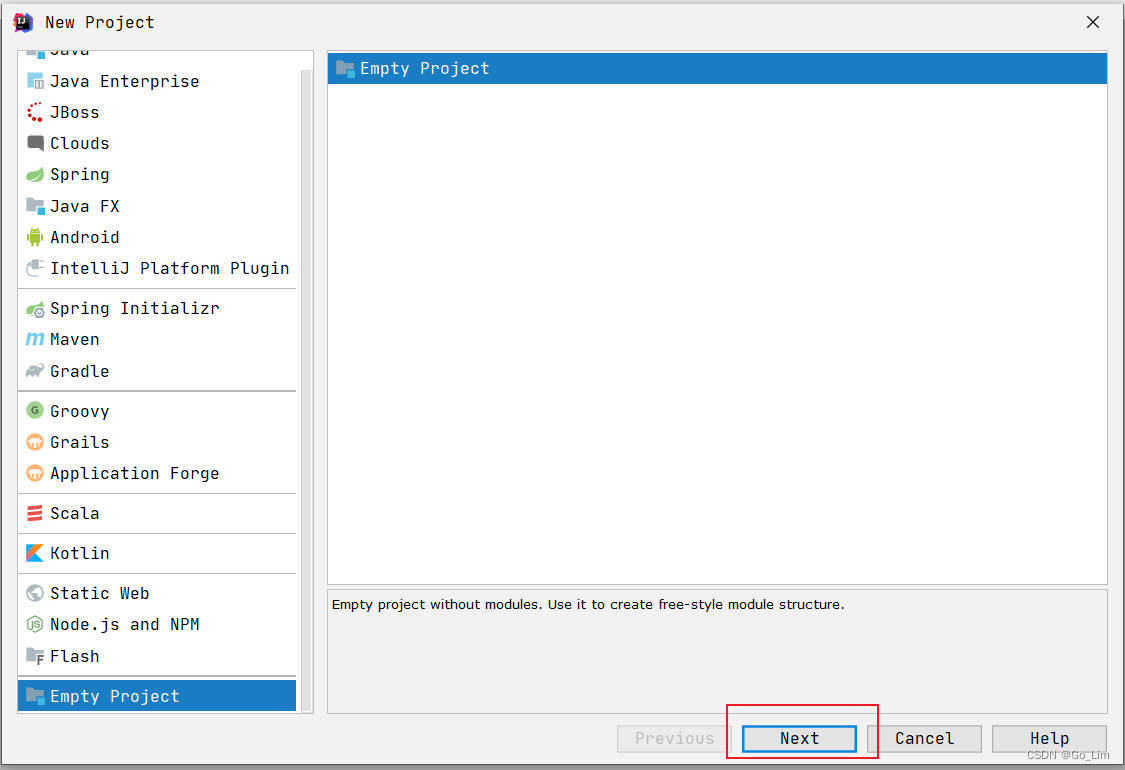The height and width of the screenshot is (770, 1125).
Task: Click the IntelliJ Platform Plugin icon
Action: [x=34, y=268]
